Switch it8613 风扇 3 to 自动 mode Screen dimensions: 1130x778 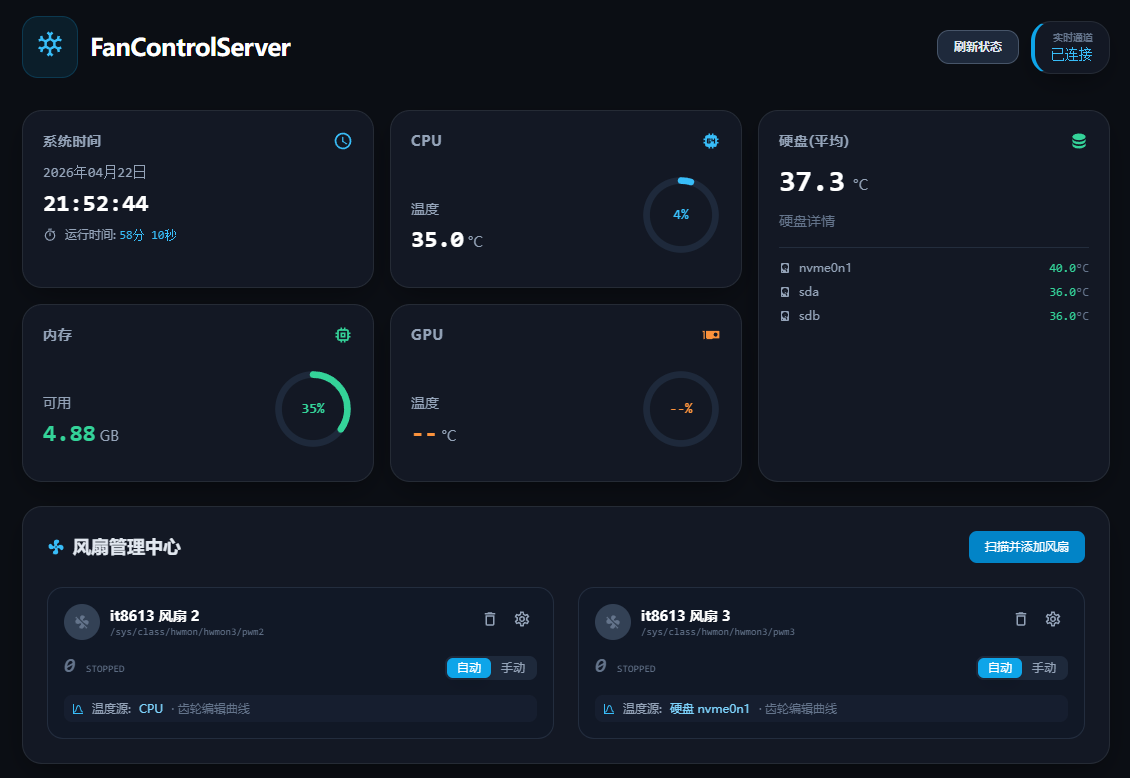point(1000,668)
